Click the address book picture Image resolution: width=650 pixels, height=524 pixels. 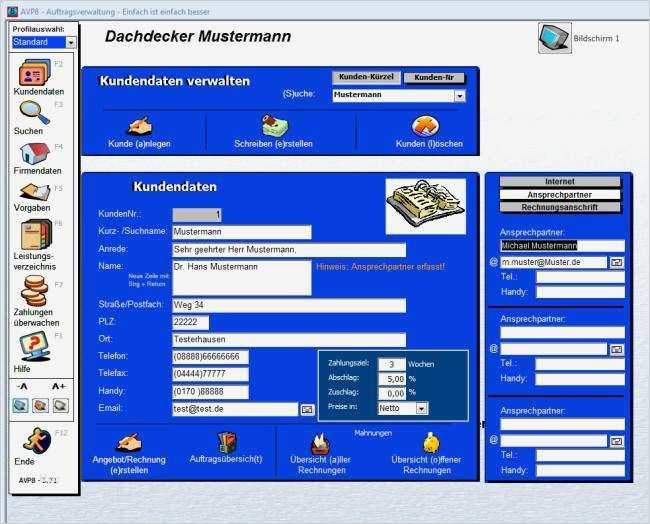click(426, 206)
